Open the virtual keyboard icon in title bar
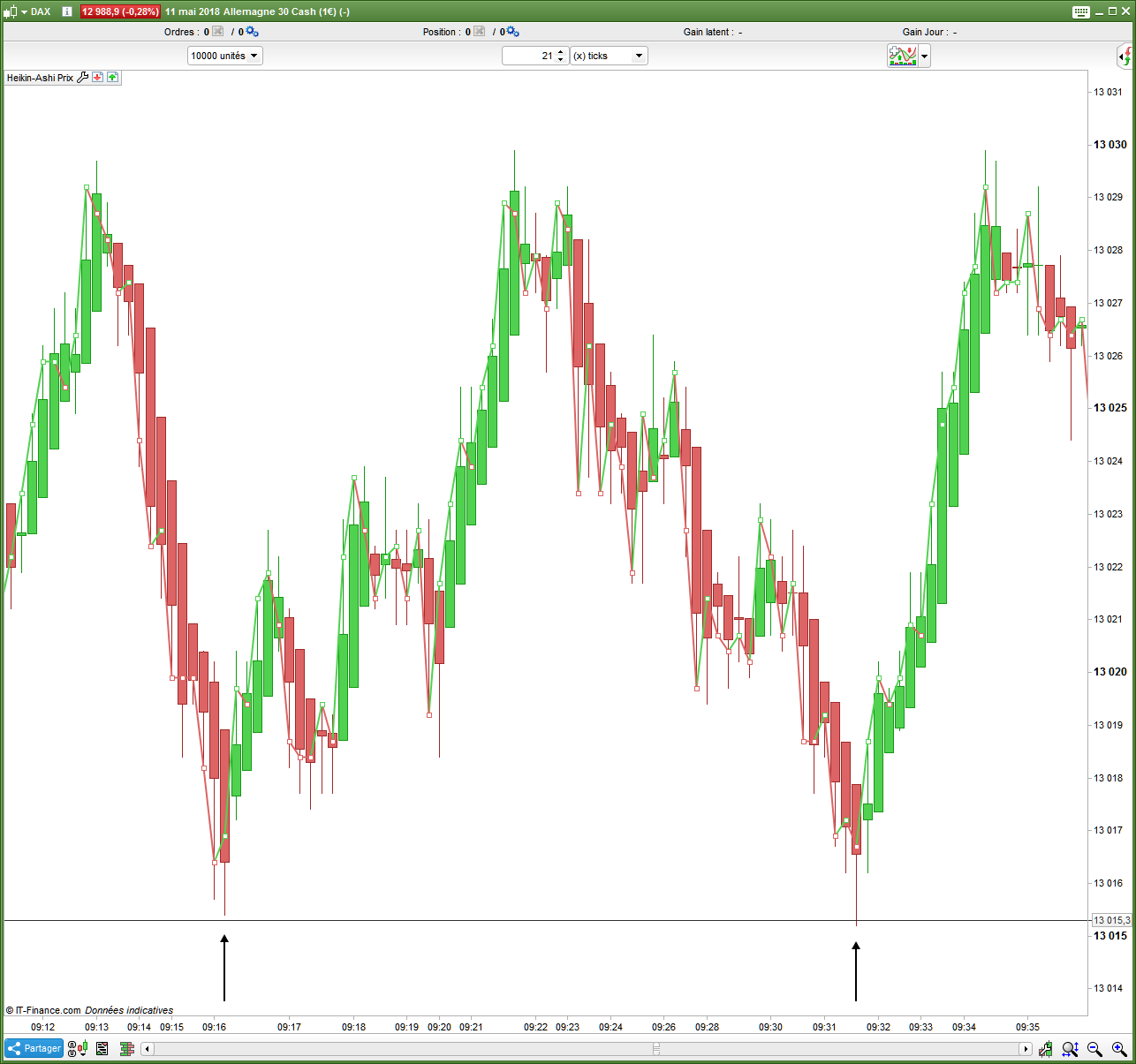 point(1081,11)
